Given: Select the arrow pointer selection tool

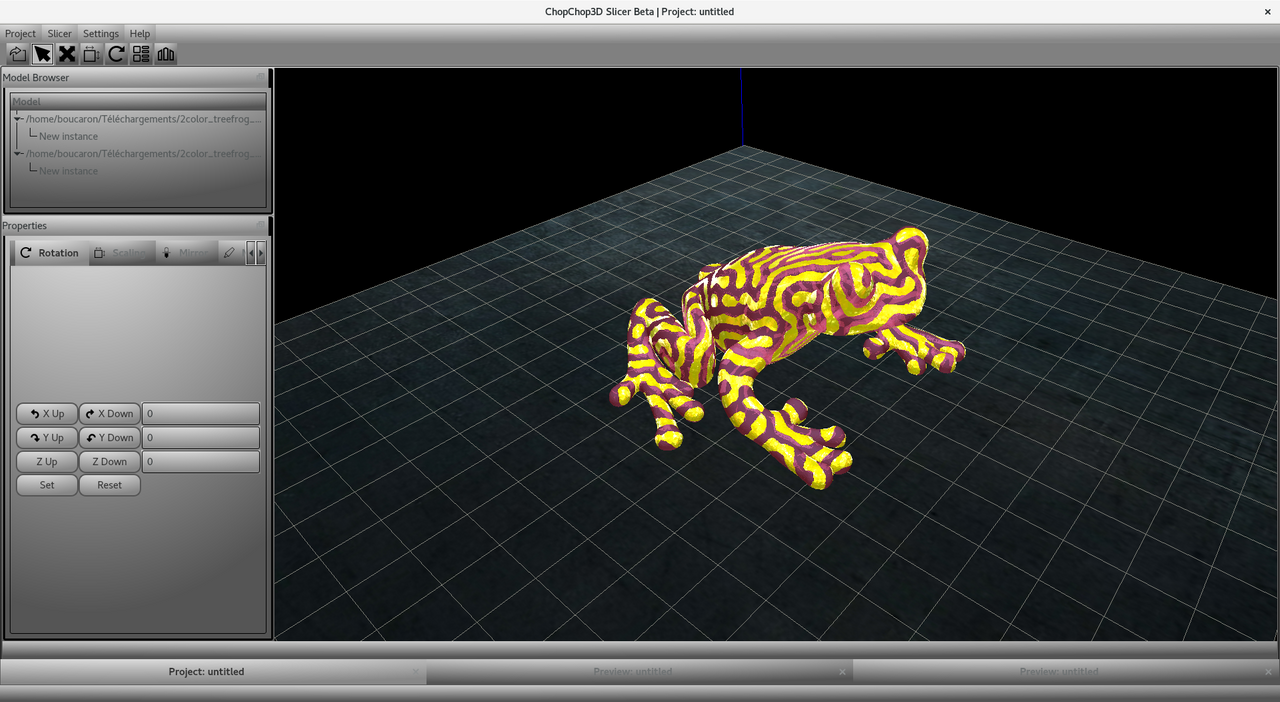Looking at the screenshot, I should pos(42,54).
